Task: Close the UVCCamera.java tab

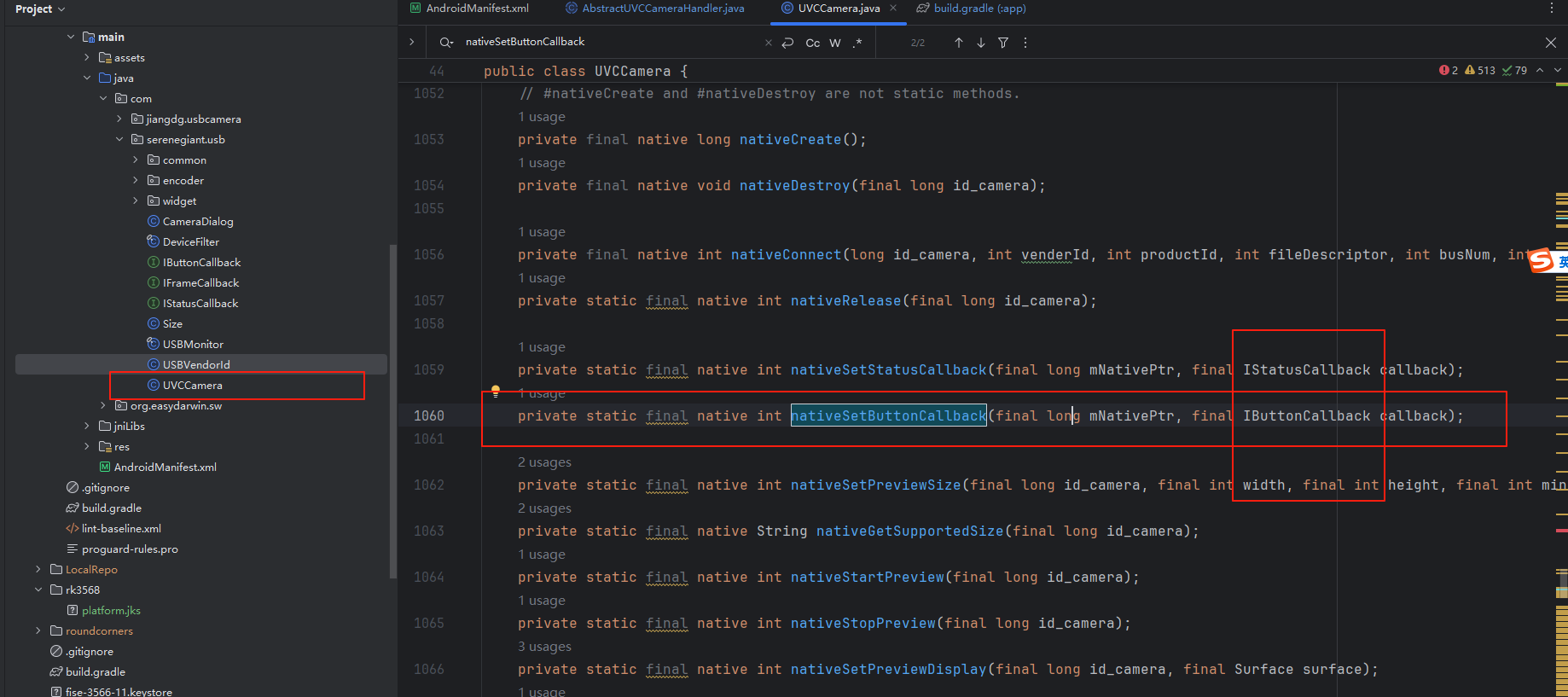Action: [893, 8]
